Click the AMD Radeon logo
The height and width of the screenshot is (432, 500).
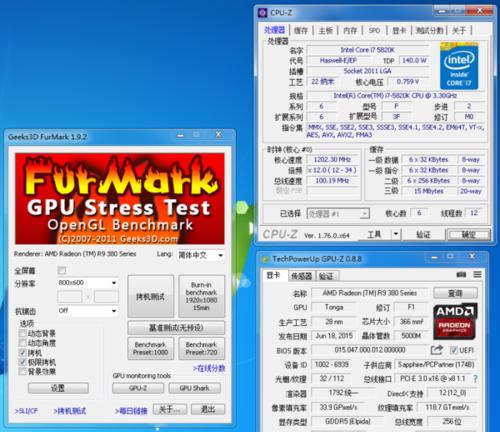tap(455, 321)
